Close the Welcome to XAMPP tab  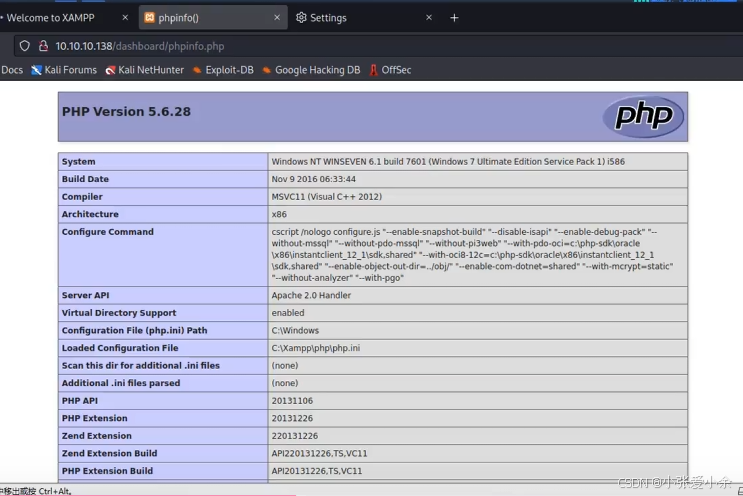(125, 18)
